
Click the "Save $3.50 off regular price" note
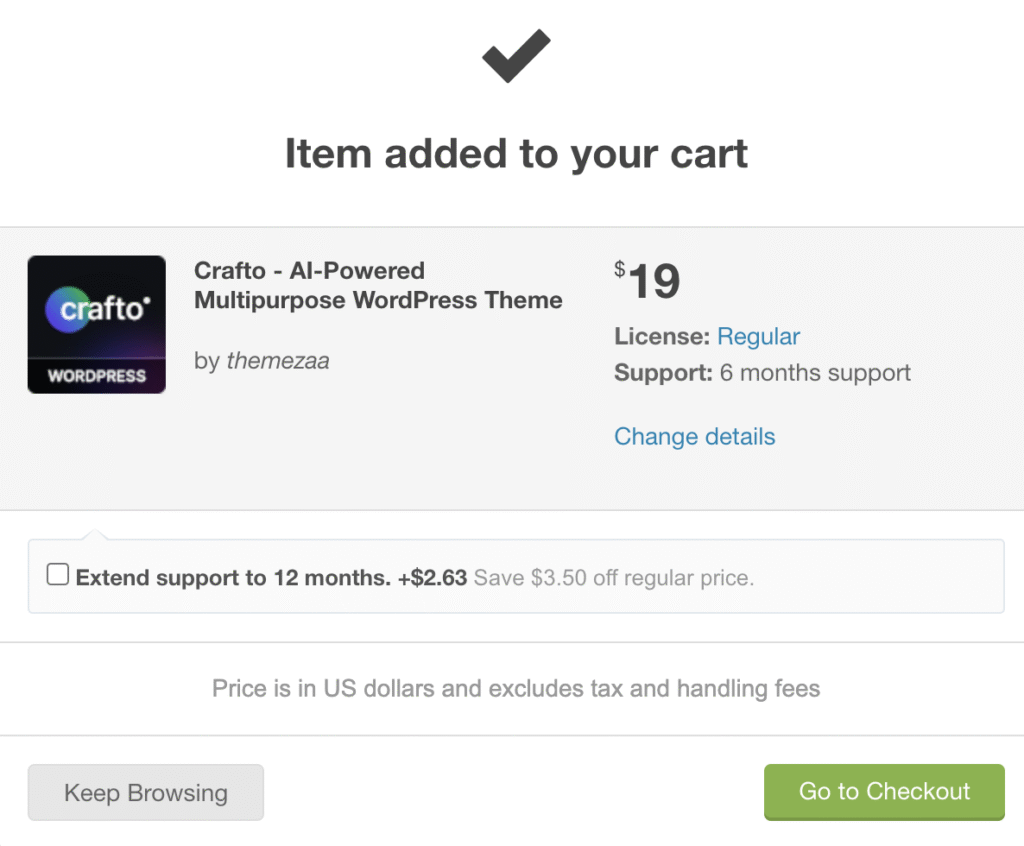pyautogui.click(x=613, y=577)
